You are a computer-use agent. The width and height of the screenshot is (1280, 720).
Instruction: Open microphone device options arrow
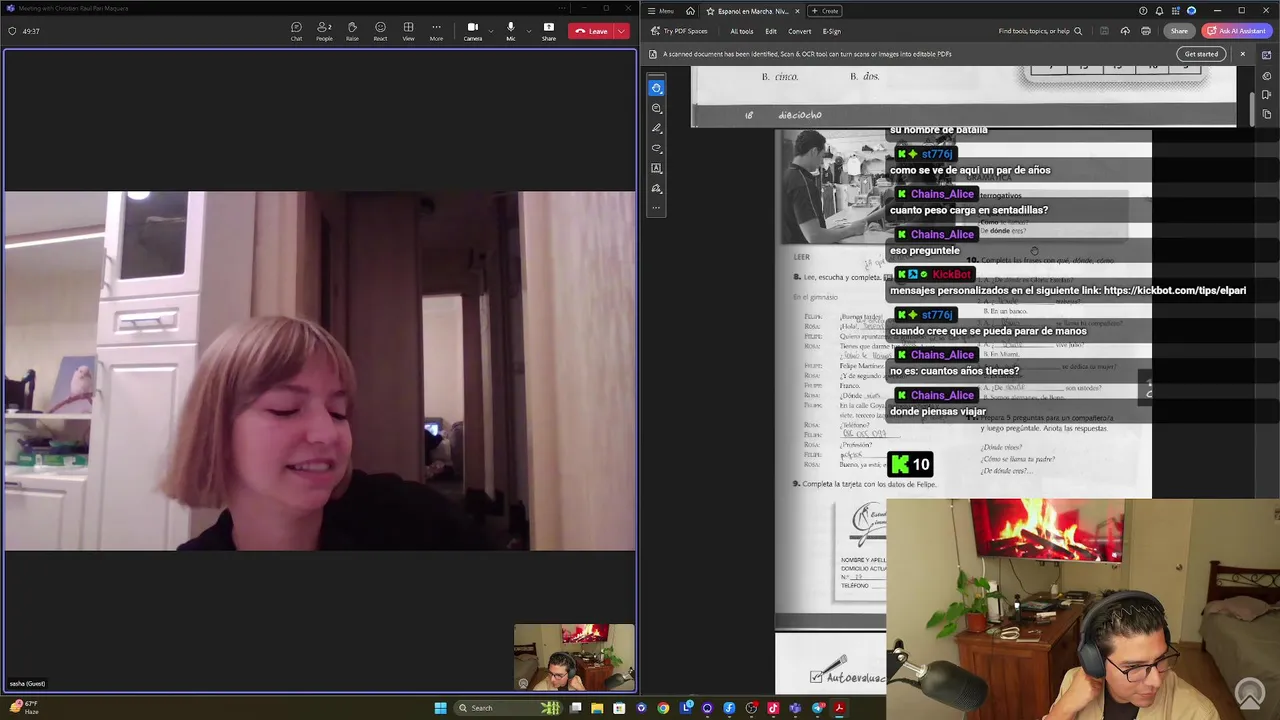pyautogui.click(x=528, y=31)
